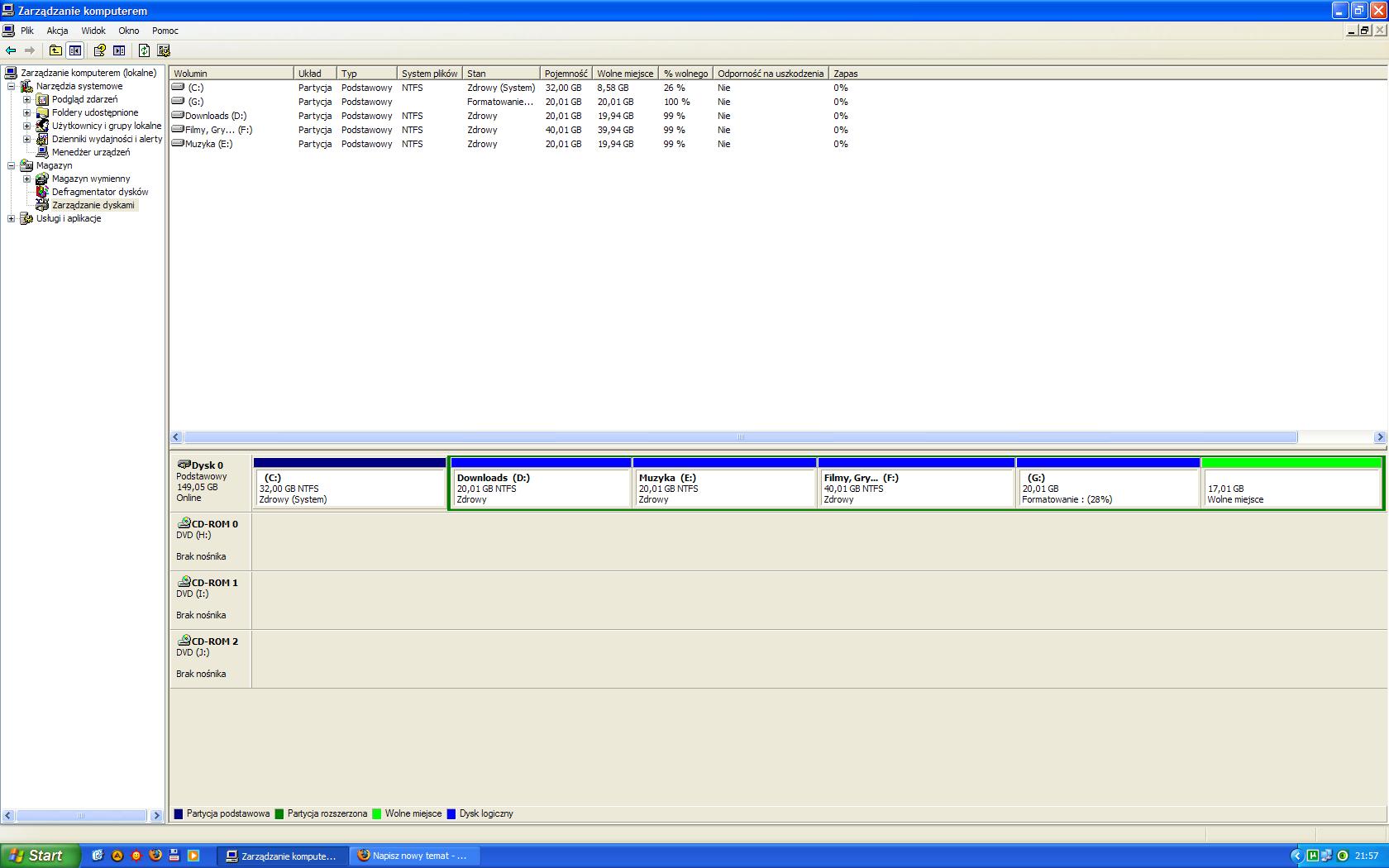
Task: Open the Plik menu
Action: pyautogui.click(x=27, y=31)
